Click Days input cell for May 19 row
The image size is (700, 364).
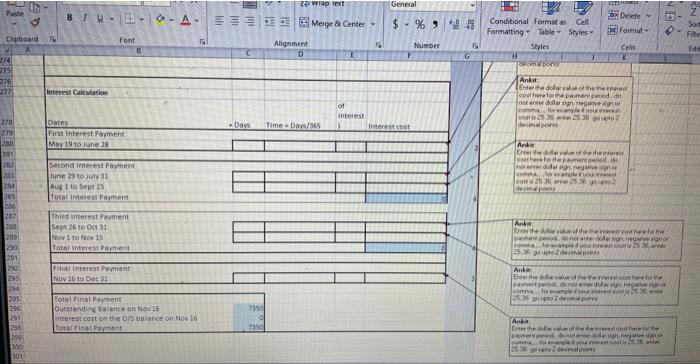pyautogui.click(x=248, y=146)
